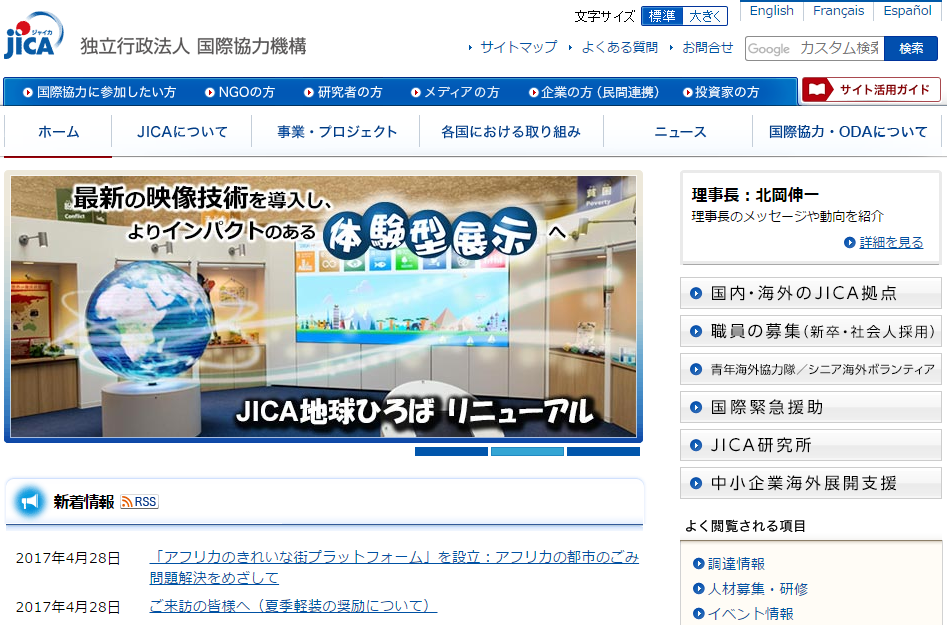Switch language to English
Screen dimensions: 947x625
771,11
